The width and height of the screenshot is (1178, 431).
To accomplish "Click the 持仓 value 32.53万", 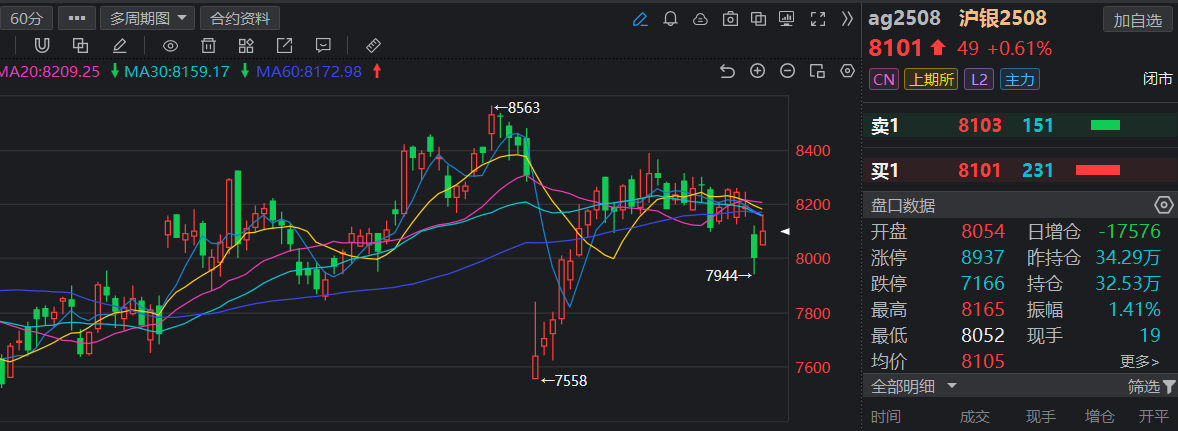I will pyautogui.click(x=1128, y=284).
